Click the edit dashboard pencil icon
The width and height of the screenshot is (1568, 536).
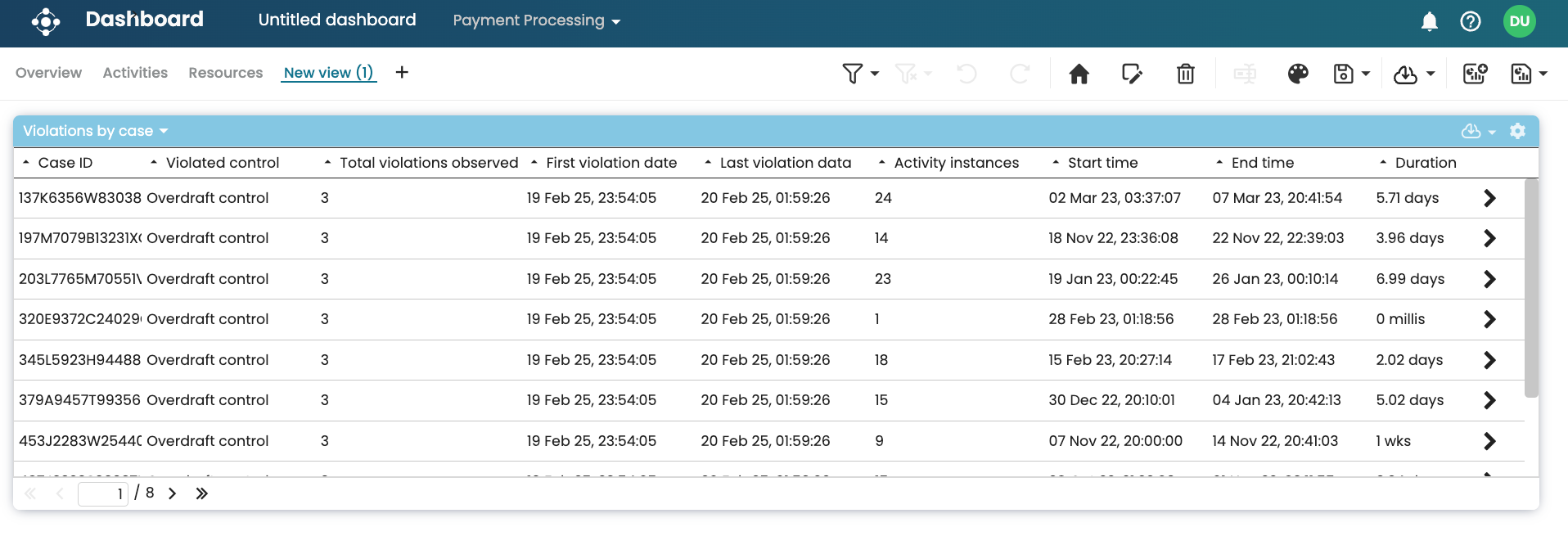tap(1132, 74)
